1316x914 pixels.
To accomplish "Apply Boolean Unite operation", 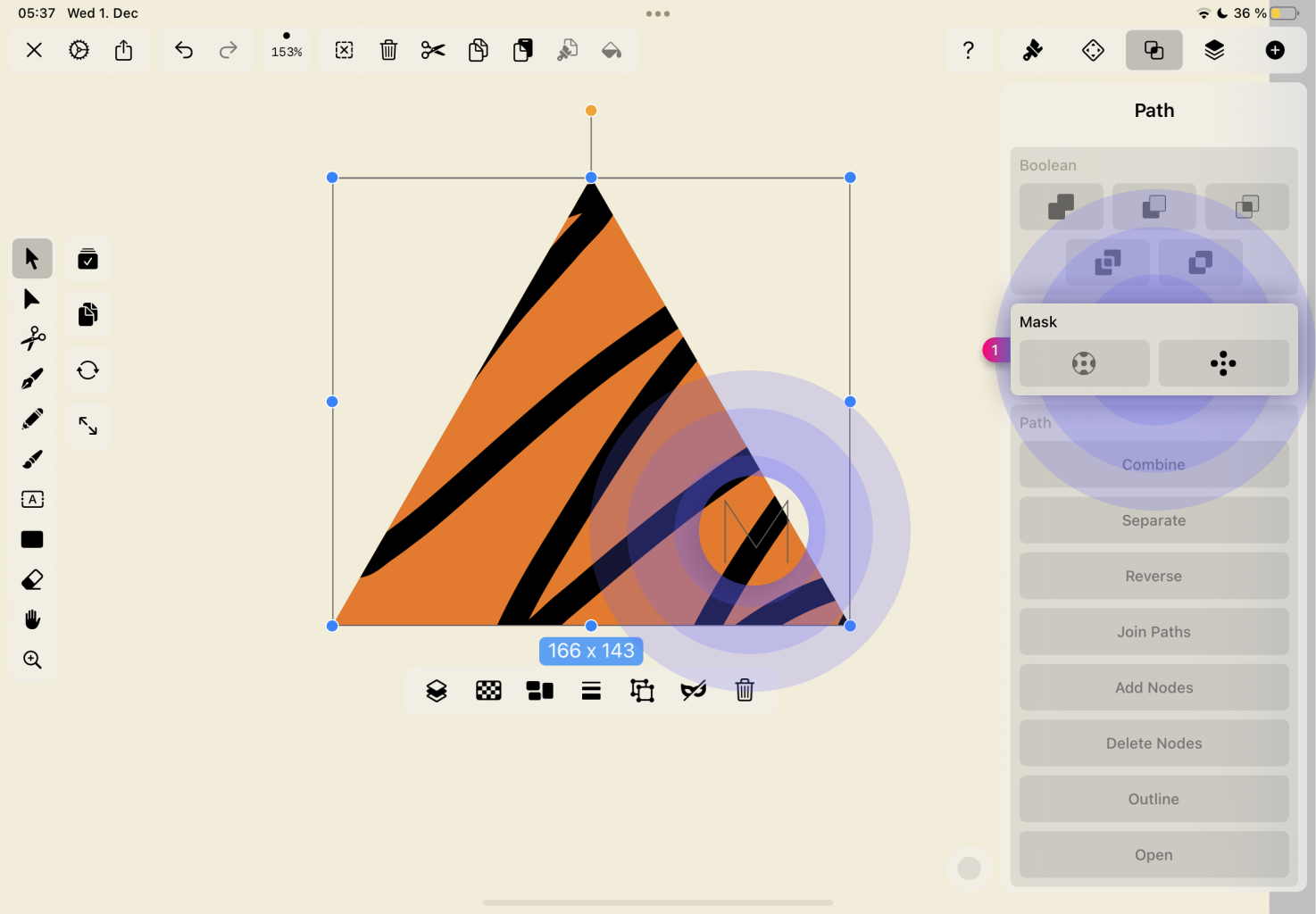I will (x=1062, y=207).
